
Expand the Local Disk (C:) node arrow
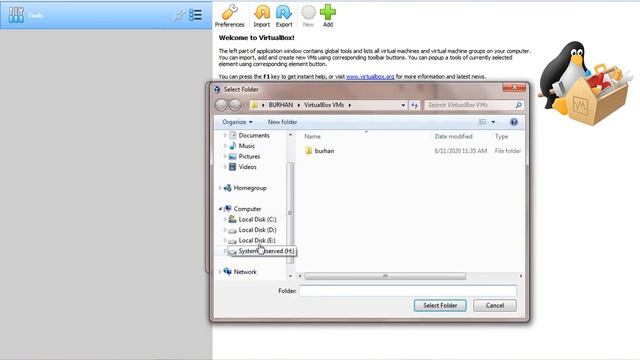[x=225, y=220]
